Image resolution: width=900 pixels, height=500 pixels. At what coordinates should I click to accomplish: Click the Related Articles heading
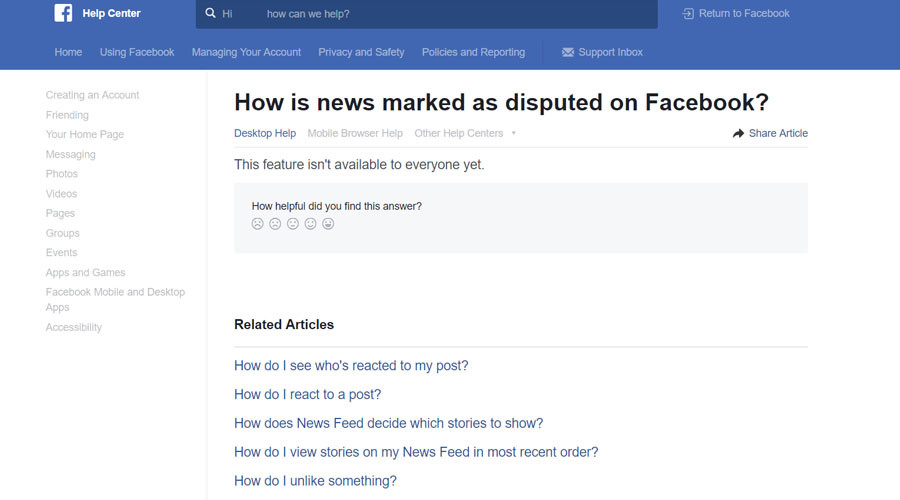point(284,324)
